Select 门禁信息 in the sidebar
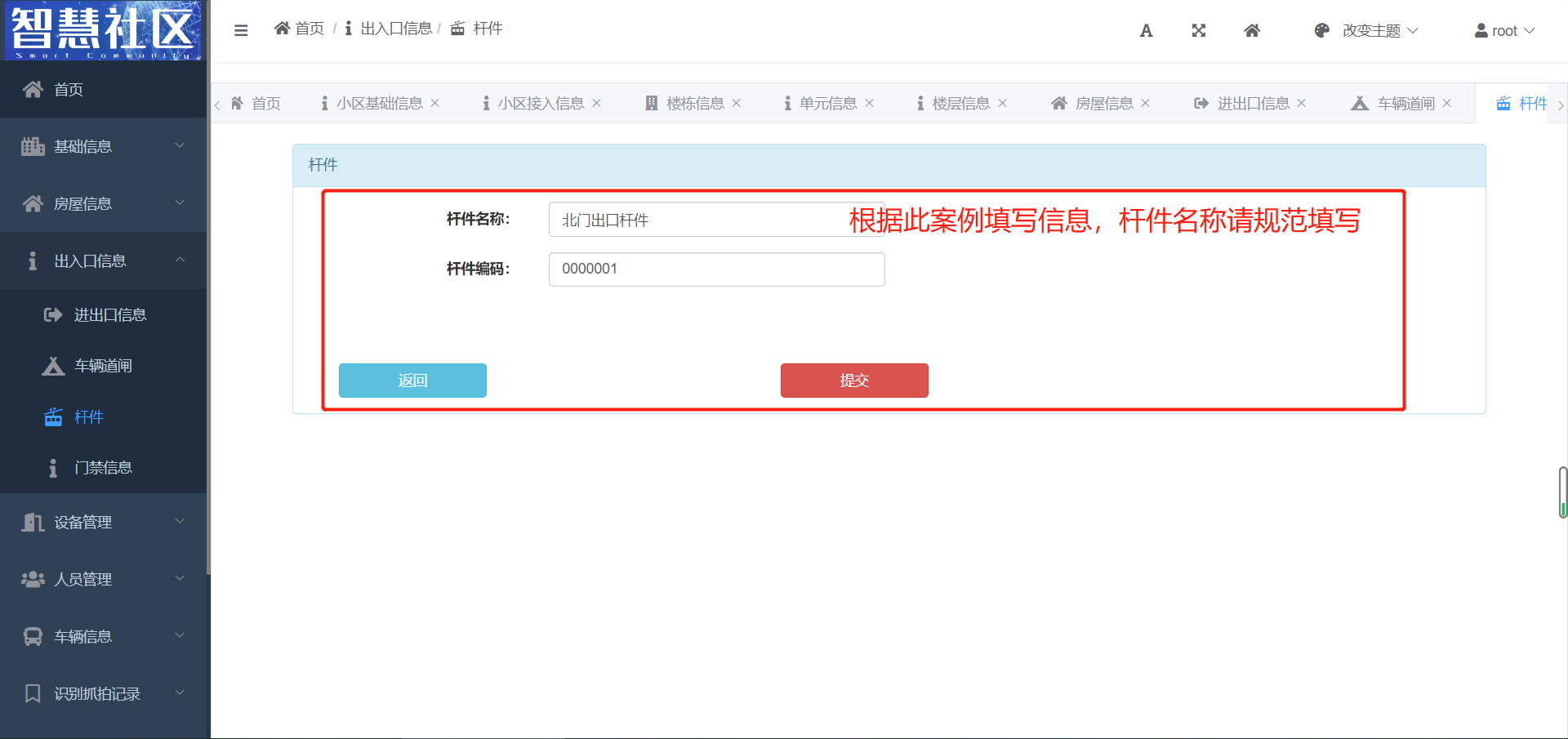 click(103, 468)
